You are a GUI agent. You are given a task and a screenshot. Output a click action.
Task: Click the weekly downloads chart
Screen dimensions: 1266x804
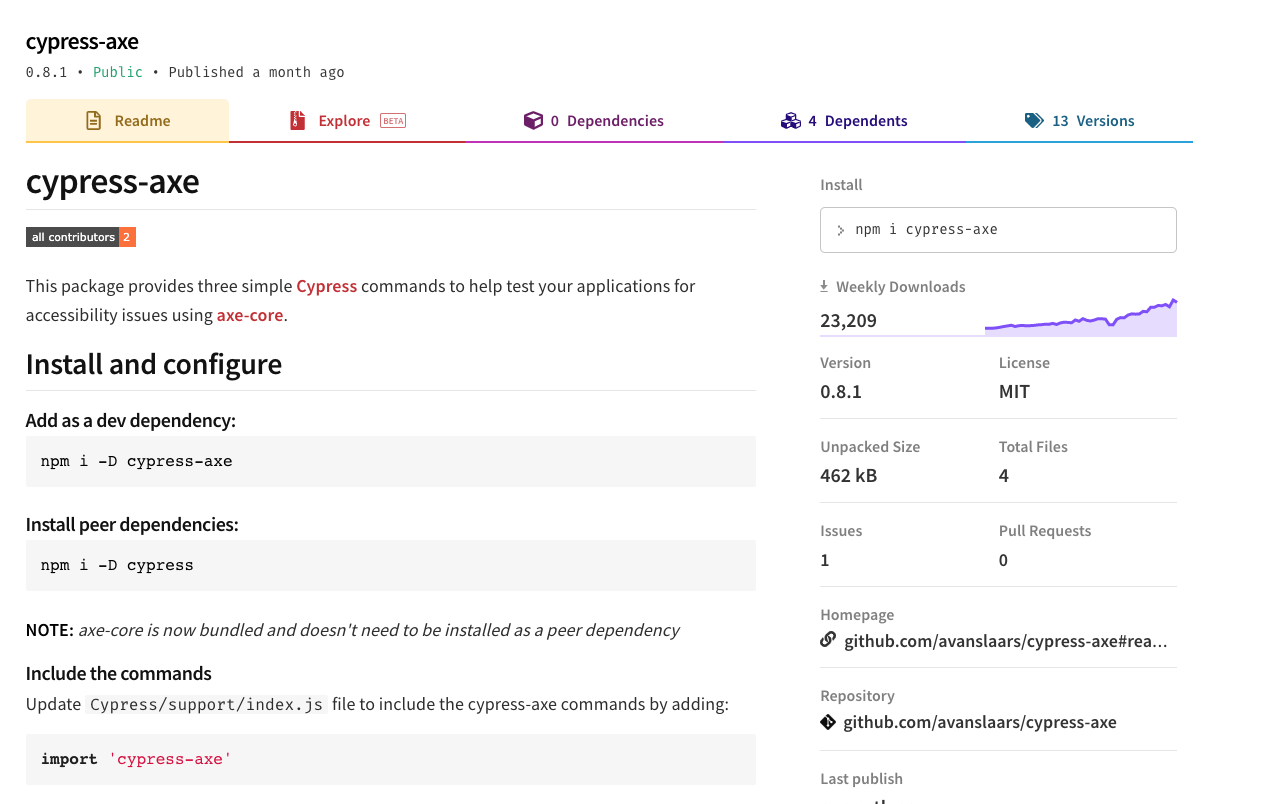click(1081, 317)
